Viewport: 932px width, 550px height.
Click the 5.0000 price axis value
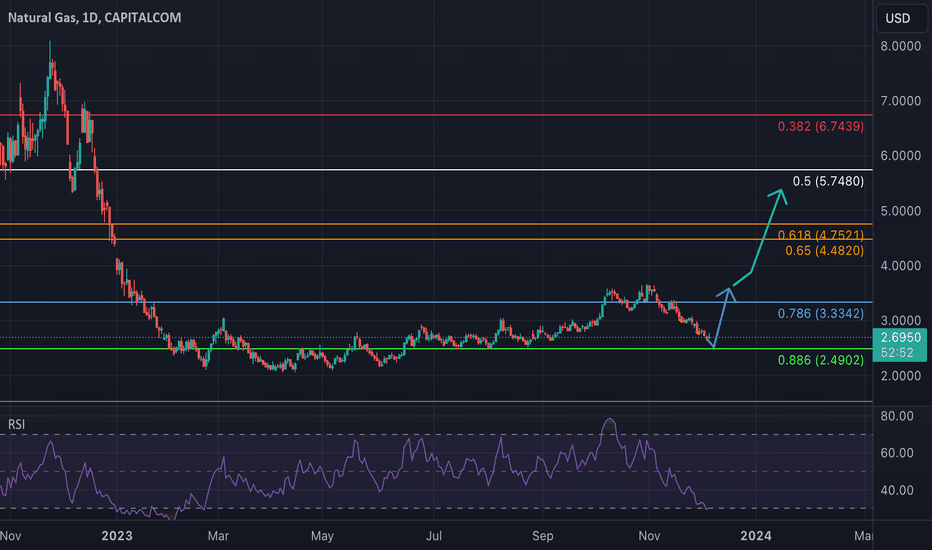[900, 211]
